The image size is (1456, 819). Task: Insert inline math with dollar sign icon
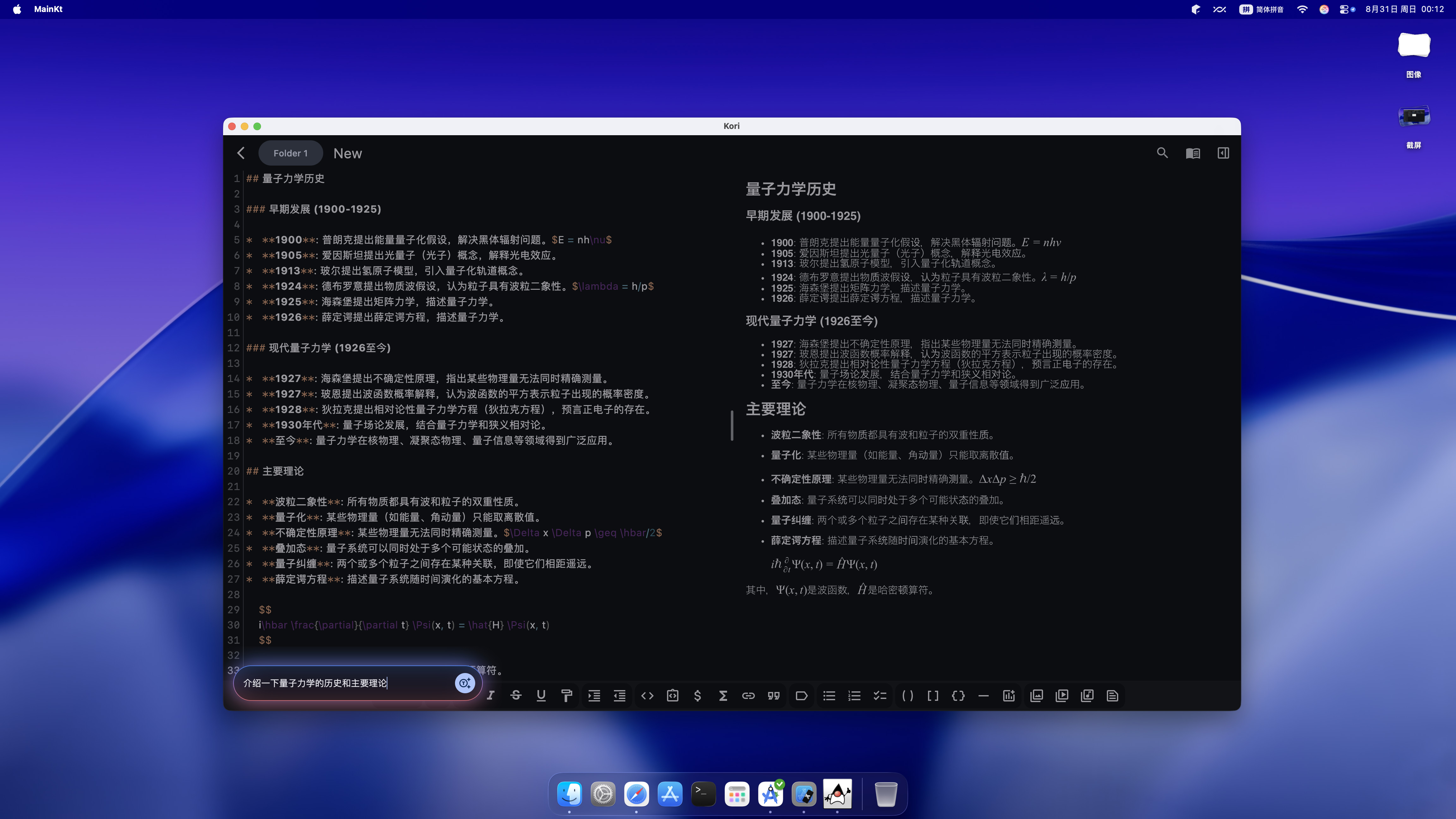697,696
